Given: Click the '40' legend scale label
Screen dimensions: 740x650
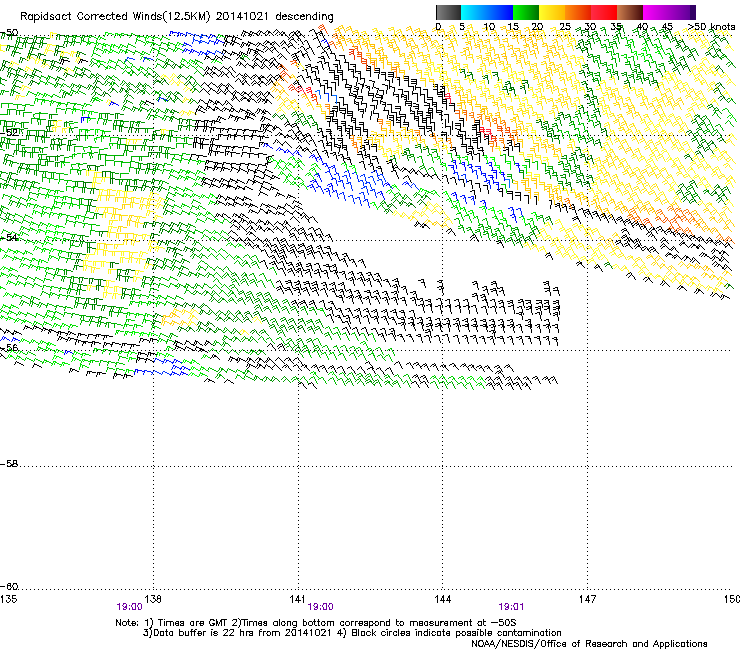Looking at the screenshot, I should (x=642, y=27).
